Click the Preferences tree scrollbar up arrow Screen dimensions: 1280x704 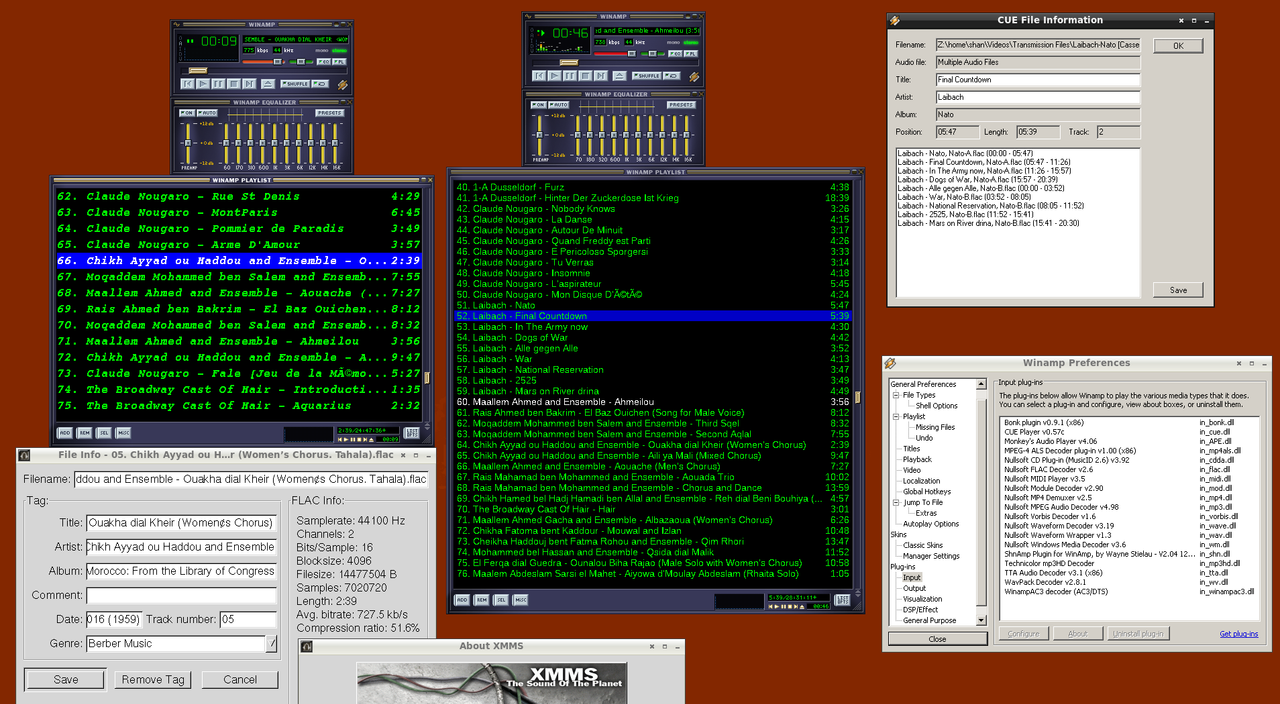981,384
